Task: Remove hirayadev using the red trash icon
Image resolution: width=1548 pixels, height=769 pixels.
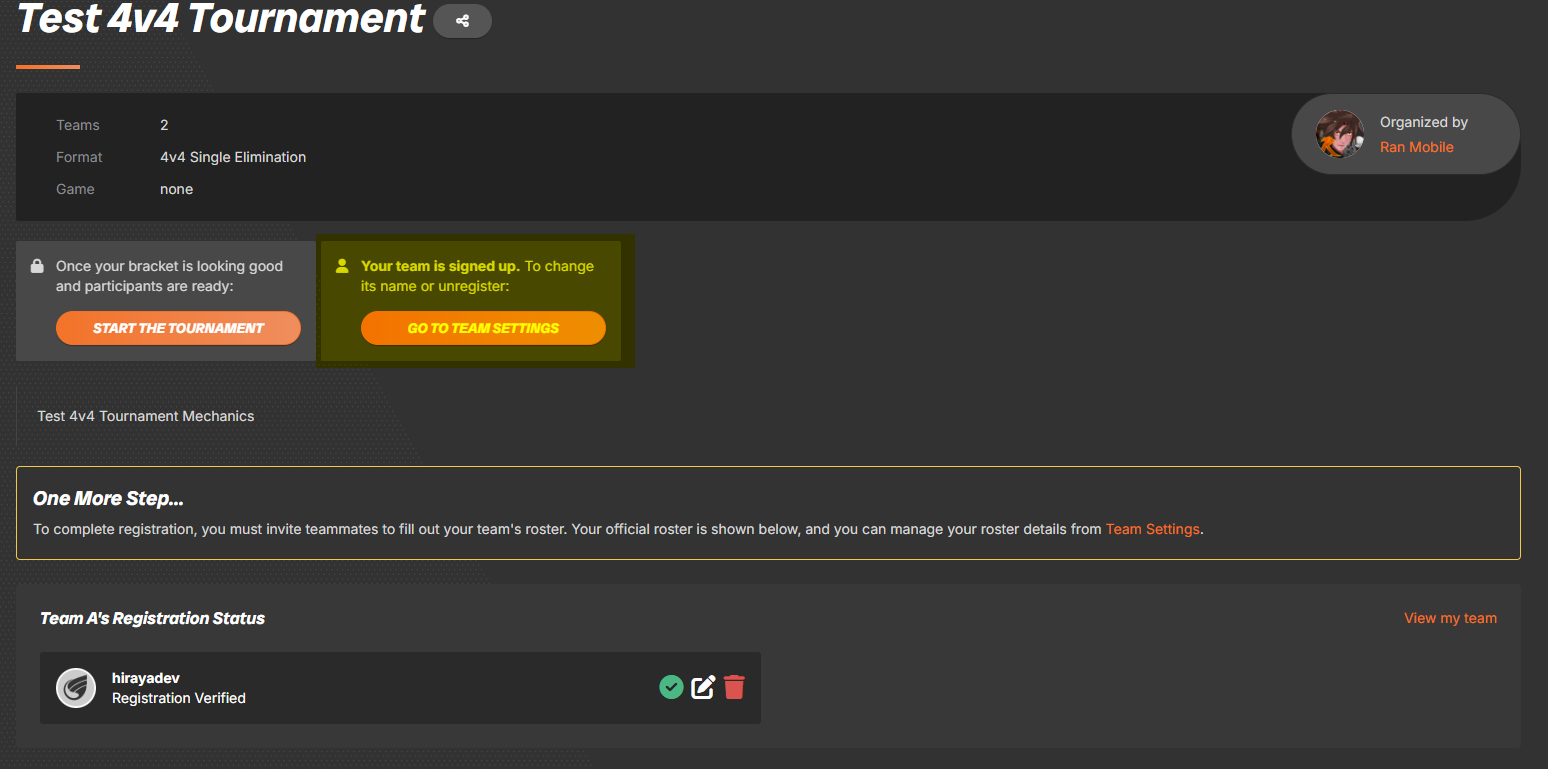Action: pos(734,687)
